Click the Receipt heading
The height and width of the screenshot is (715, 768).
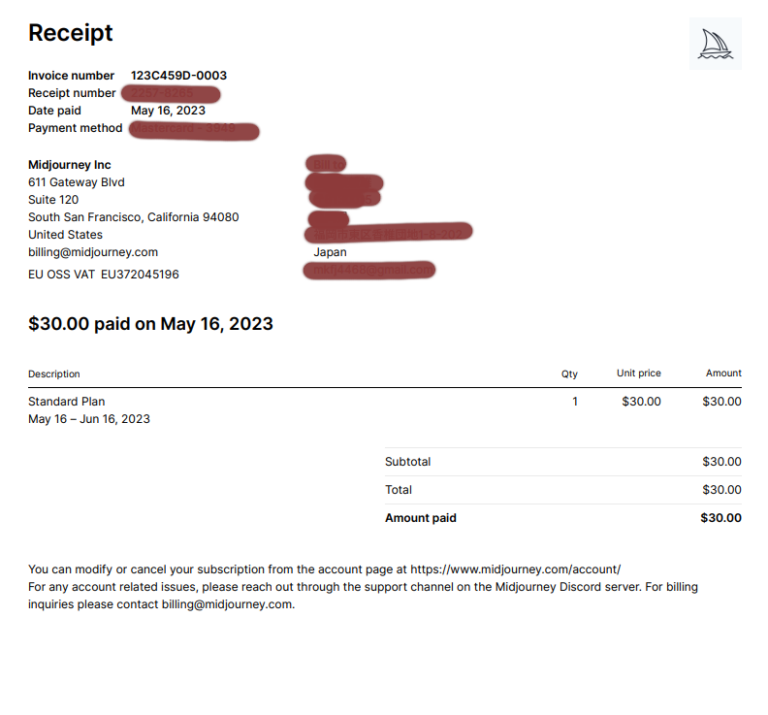pyautogui.click(x=71, y=33)
